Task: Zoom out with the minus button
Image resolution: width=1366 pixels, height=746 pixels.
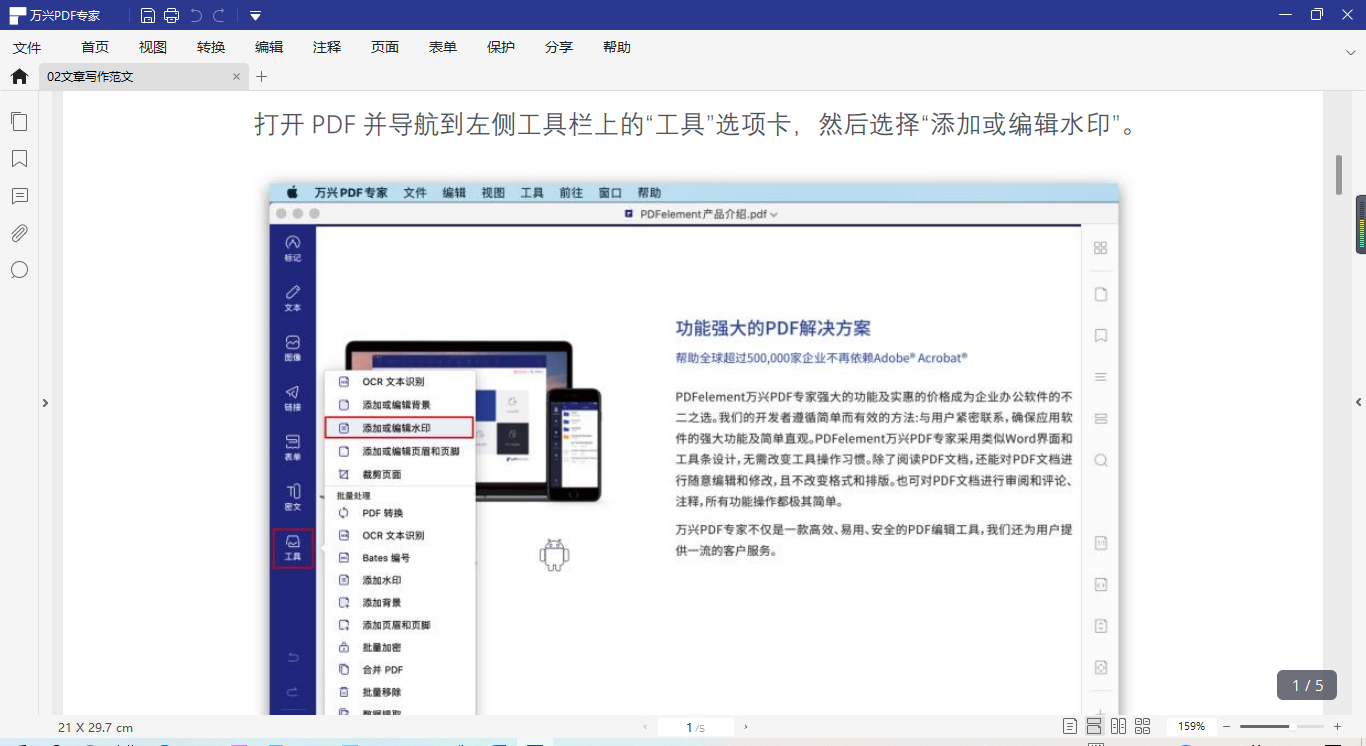Action: tap(1226, 727)
